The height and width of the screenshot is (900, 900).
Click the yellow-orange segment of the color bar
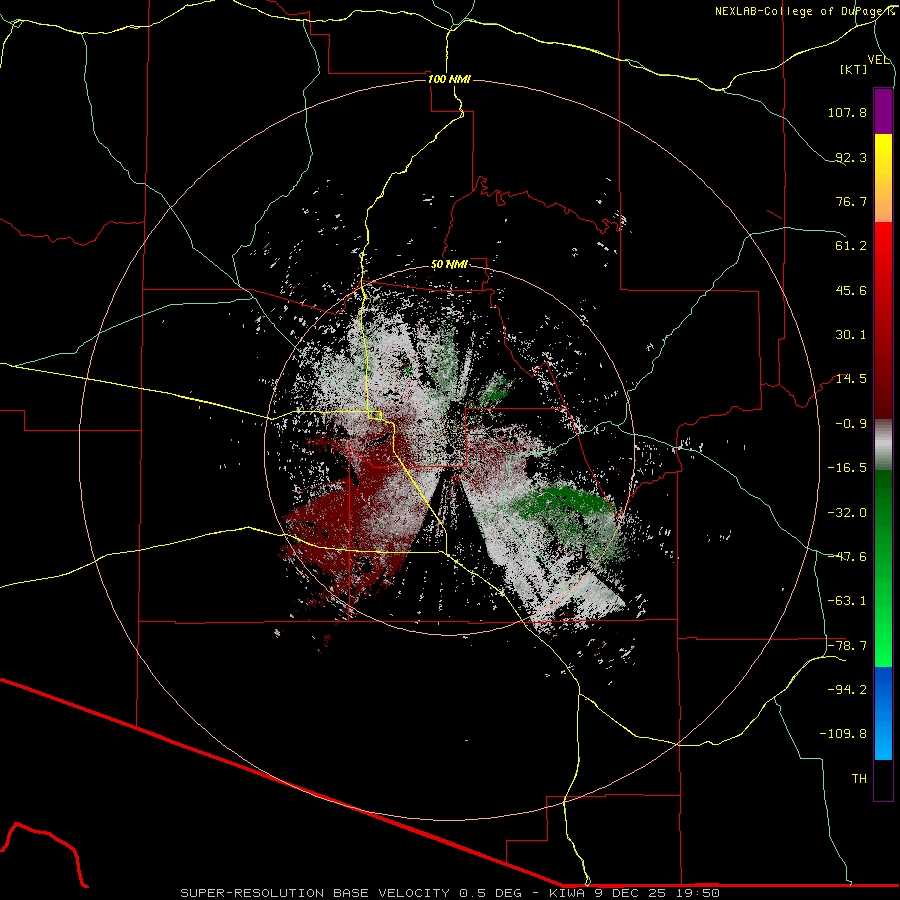tap(883, 178)
